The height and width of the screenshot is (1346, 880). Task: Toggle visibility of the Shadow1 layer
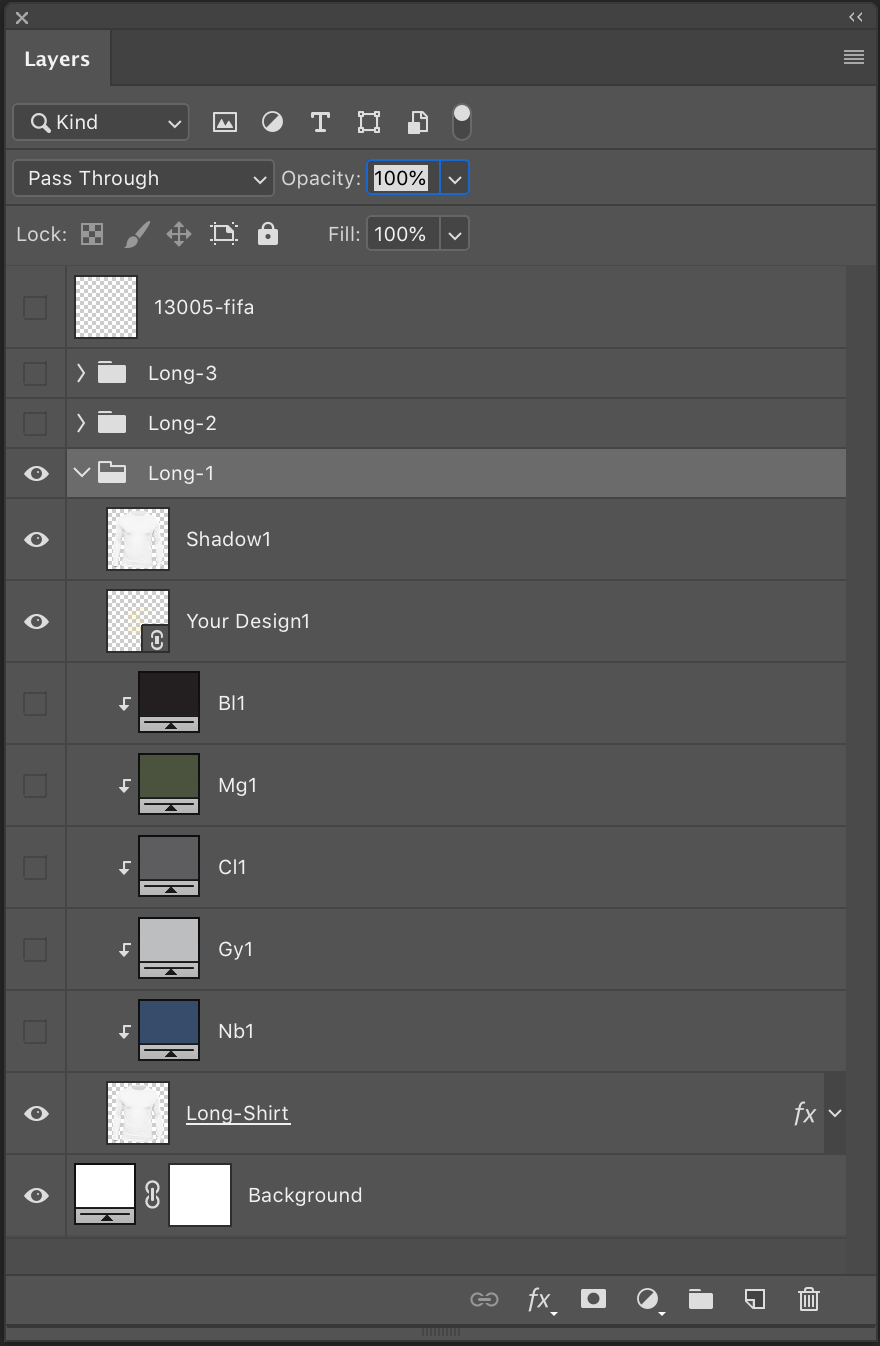pyautogui.click(x=35, y=539)
